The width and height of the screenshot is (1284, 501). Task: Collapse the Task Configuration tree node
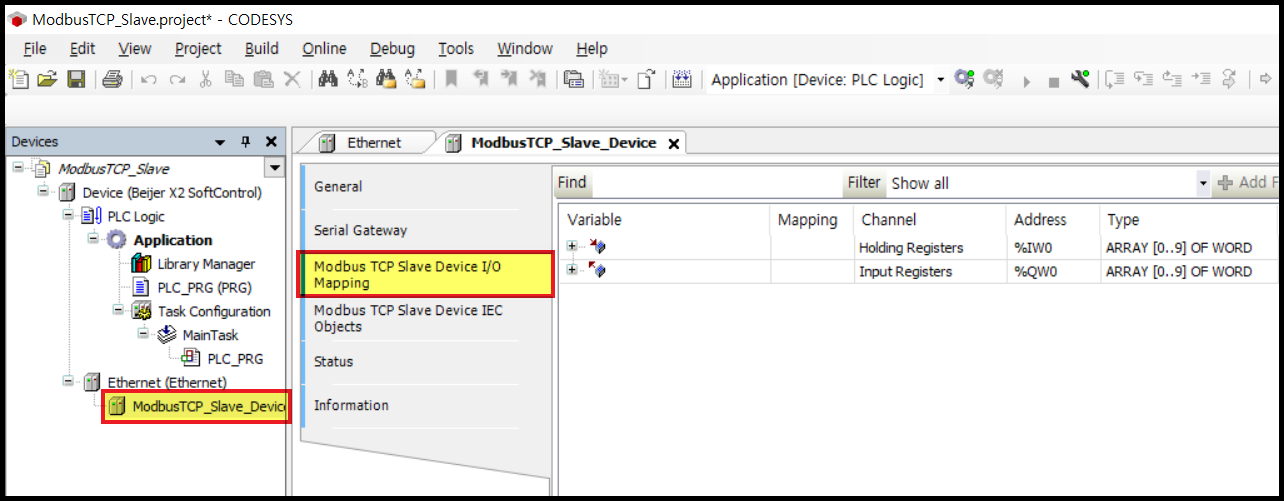click(117, 311)
